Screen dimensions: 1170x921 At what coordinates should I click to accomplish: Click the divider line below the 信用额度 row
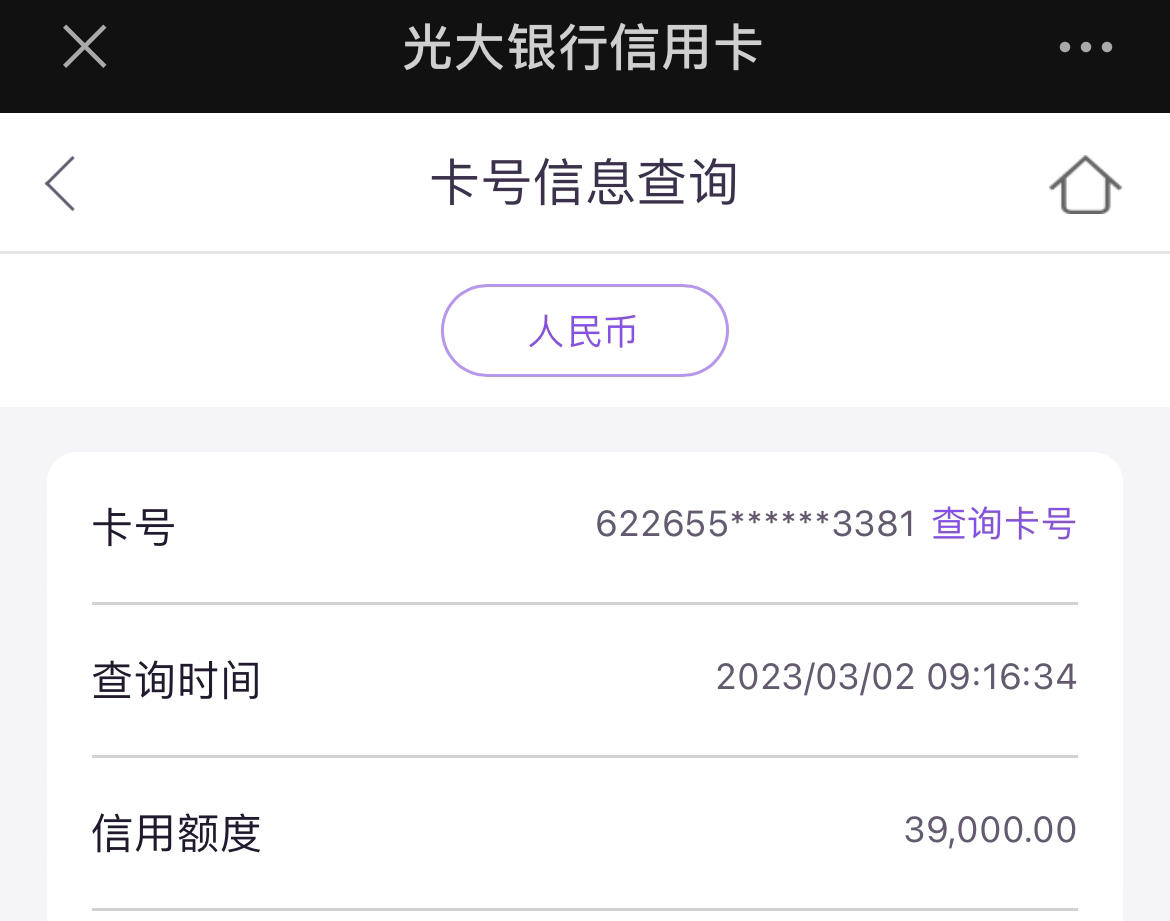point(585,909)
